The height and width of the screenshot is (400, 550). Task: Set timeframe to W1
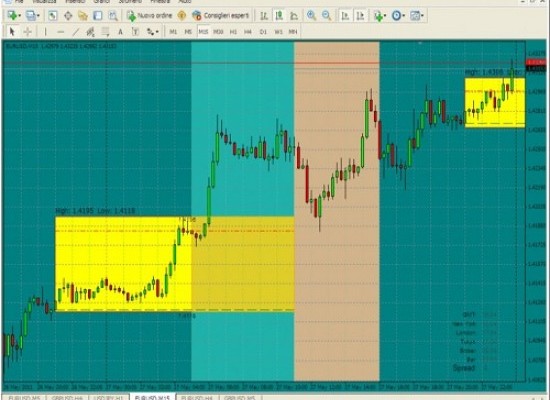coord(278,32)
